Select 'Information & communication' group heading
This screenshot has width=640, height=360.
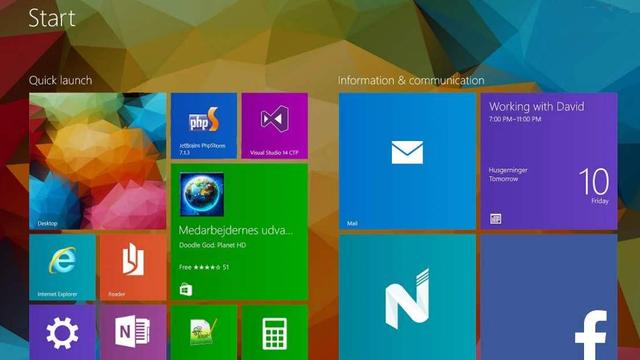pos(411,80)
